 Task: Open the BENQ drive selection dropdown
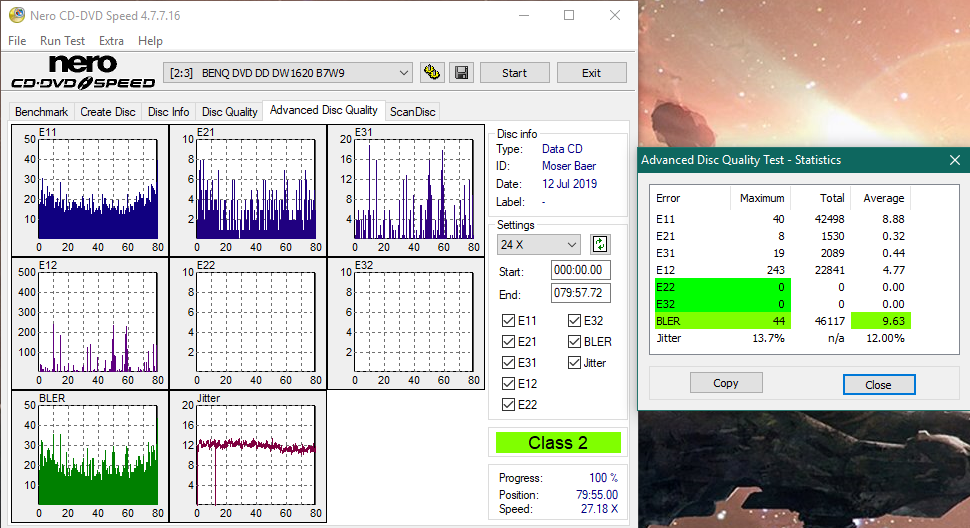(288, 73)
